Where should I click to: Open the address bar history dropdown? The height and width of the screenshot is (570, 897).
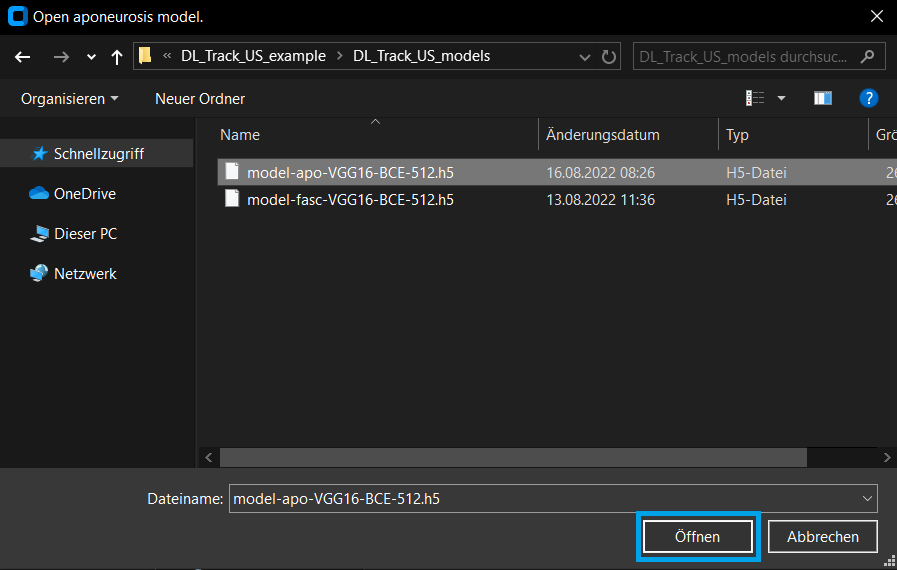pyautogui.click(x=584, y=57)
